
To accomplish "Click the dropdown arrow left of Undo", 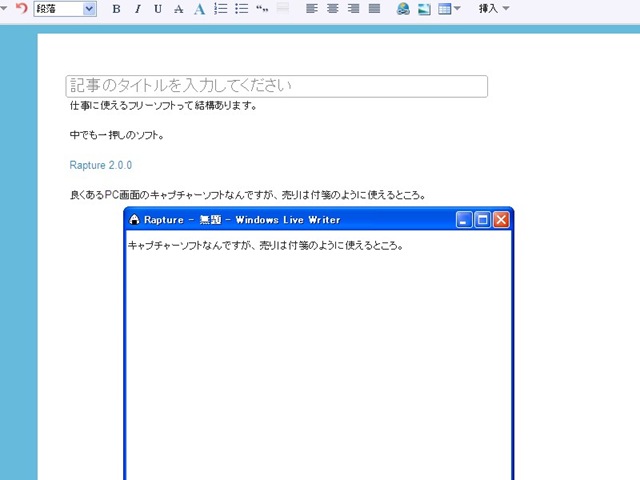I will 4,8.
